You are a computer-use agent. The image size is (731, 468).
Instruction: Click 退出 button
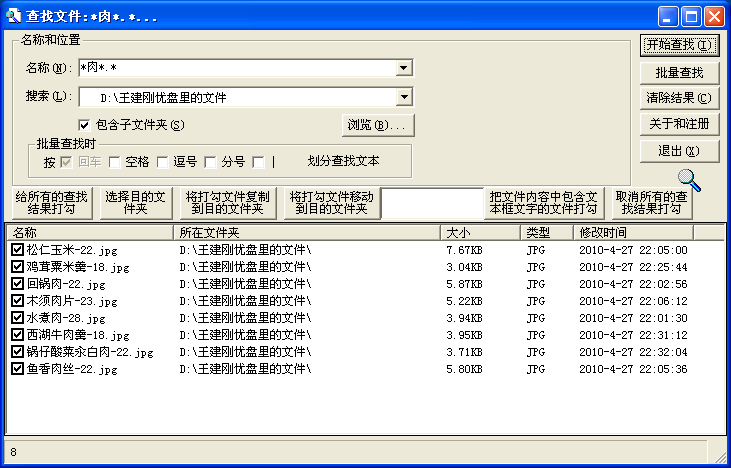click(679, 151)
